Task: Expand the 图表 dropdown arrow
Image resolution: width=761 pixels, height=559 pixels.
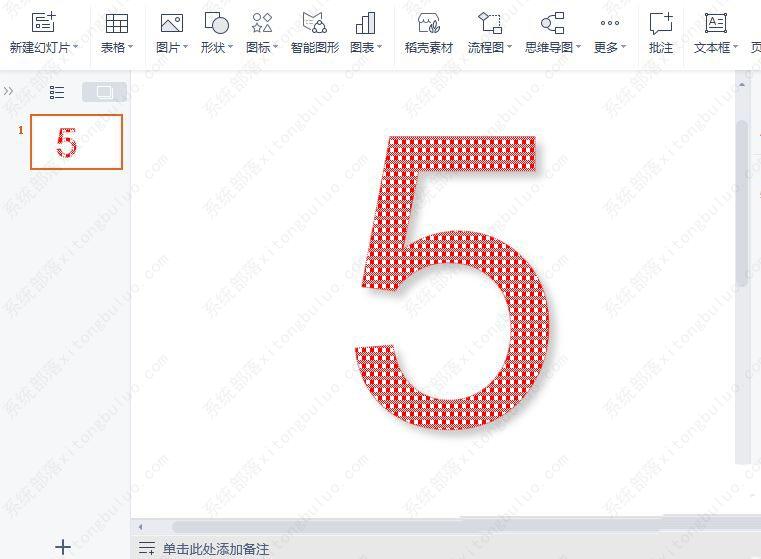Action: pyautogui.click(x=380, y=47)
